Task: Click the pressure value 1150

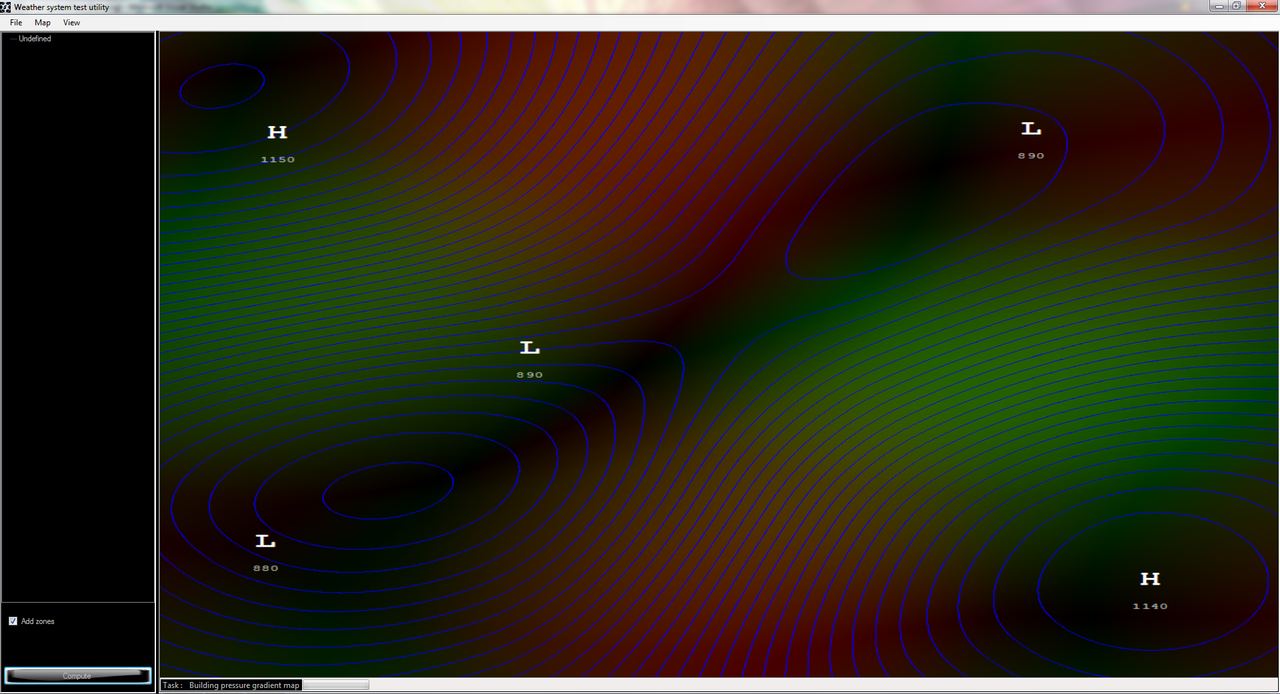Action: click(x=278, y=159)
